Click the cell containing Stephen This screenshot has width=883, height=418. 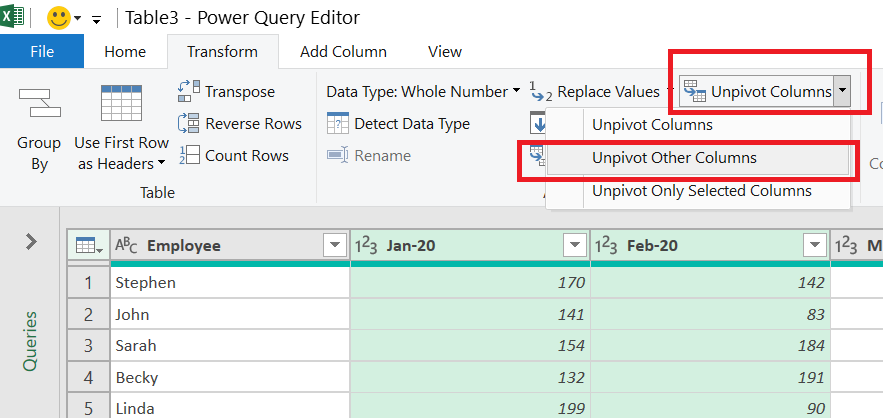(x=146, y=282)
